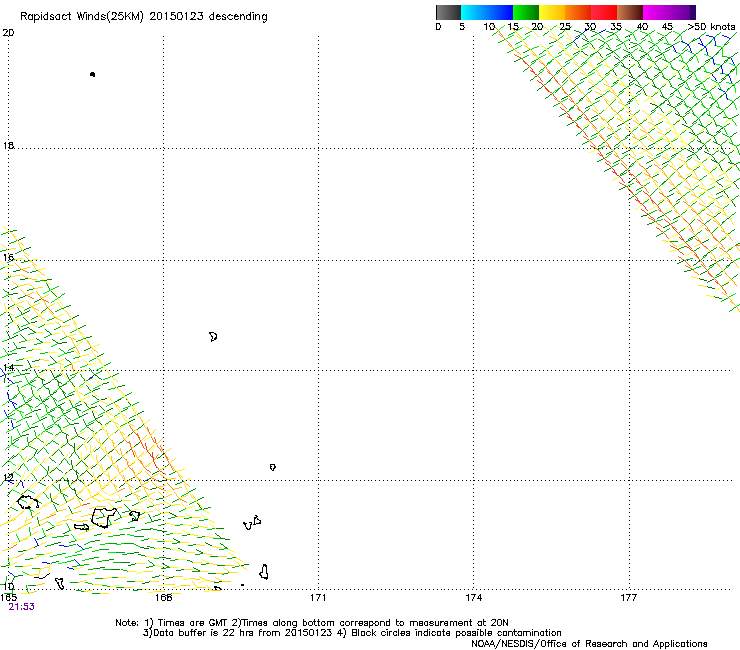The width and height of the screenshot is (740, 650).
Task: Click the gray 0-5 knots color segment
Action: tap(448, 12)
